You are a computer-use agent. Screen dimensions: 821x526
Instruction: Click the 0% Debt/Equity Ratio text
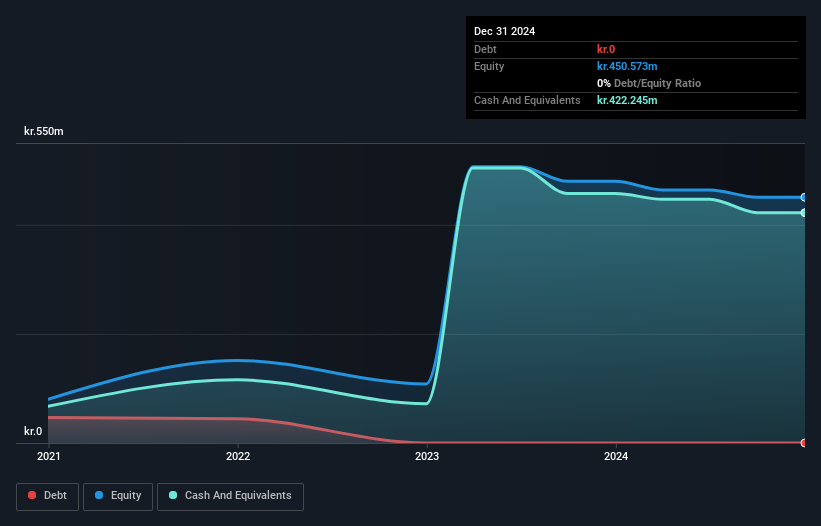click(x=649, y=83)
